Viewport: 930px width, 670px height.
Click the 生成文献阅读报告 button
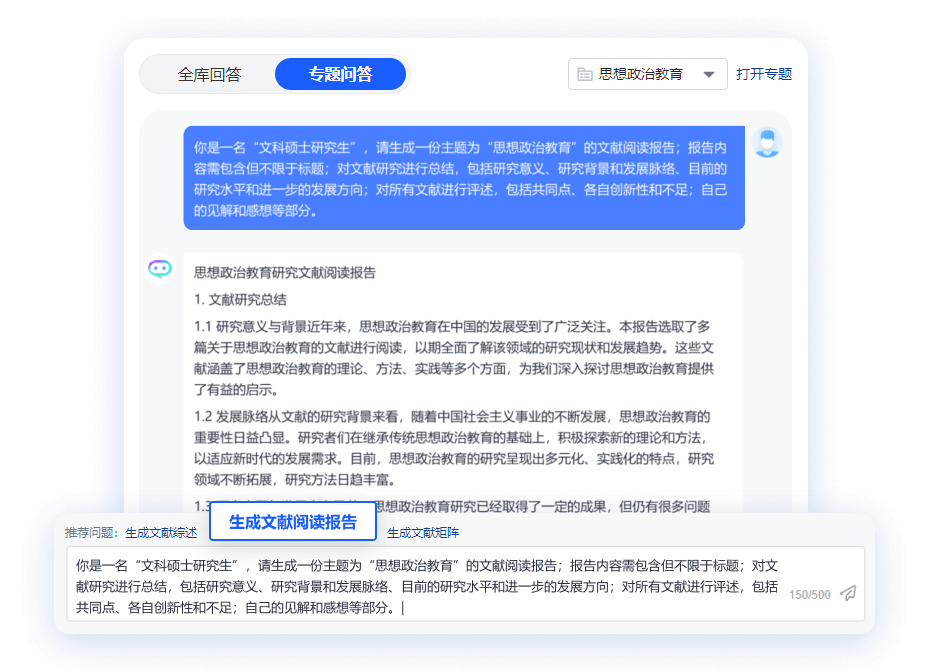(291, 521)
